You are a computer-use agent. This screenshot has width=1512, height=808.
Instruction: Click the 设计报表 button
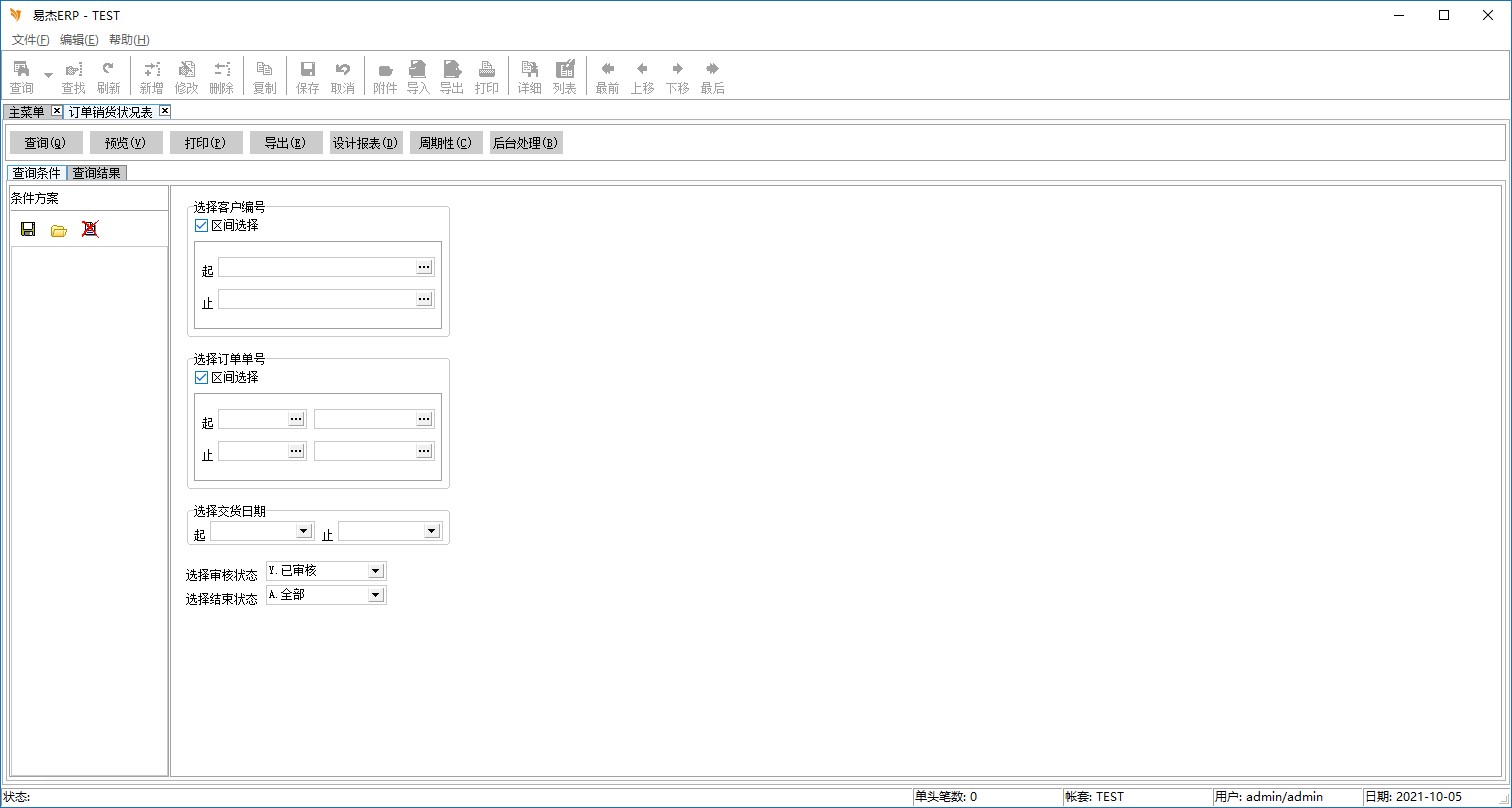(x=366, y=143)
